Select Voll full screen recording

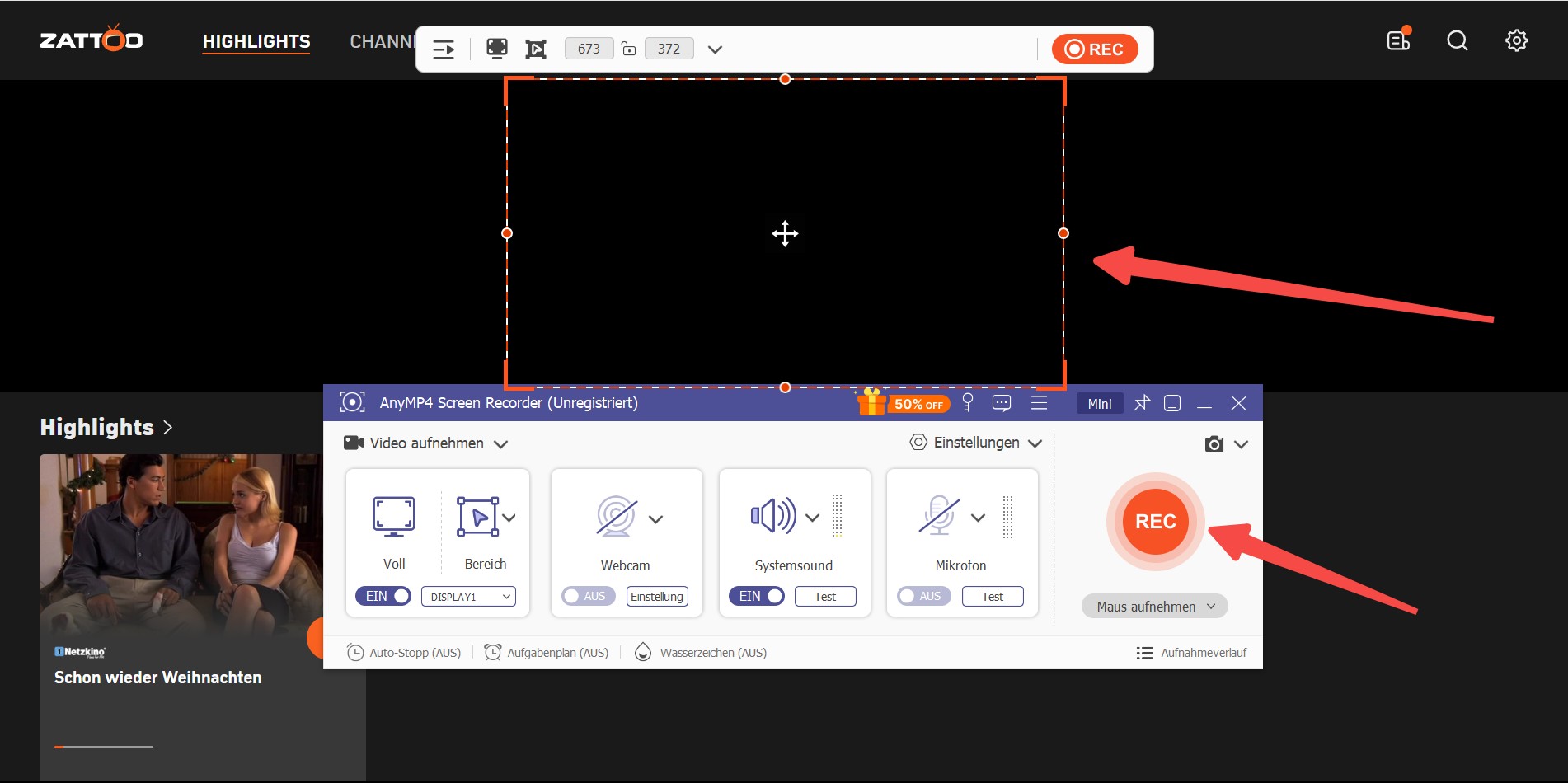[x=394, y=532]
